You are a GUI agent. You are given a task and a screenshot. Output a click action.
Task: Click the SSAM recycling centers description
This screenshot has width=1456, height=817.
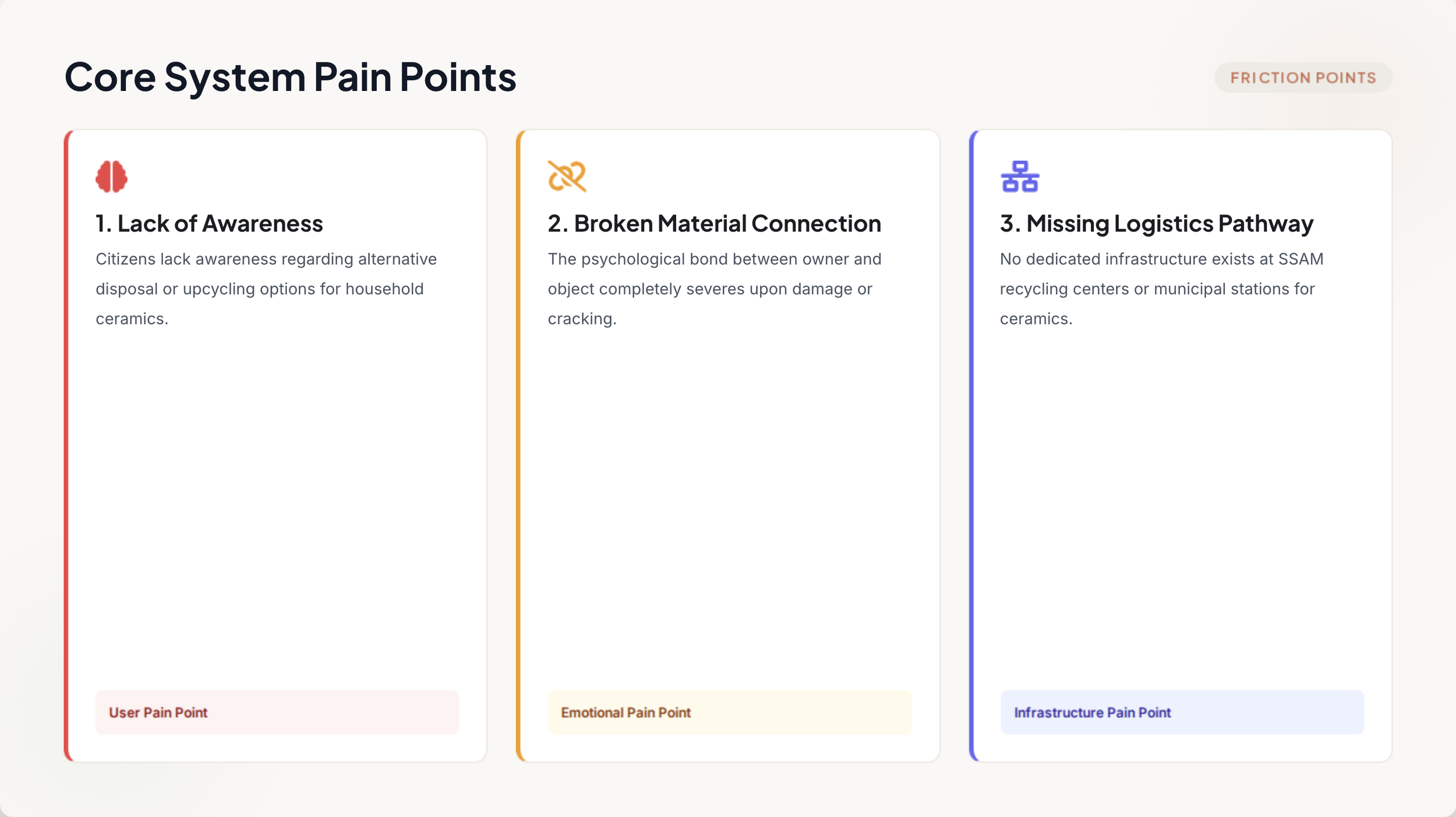pyautogui.click(x=1162, y=289)
